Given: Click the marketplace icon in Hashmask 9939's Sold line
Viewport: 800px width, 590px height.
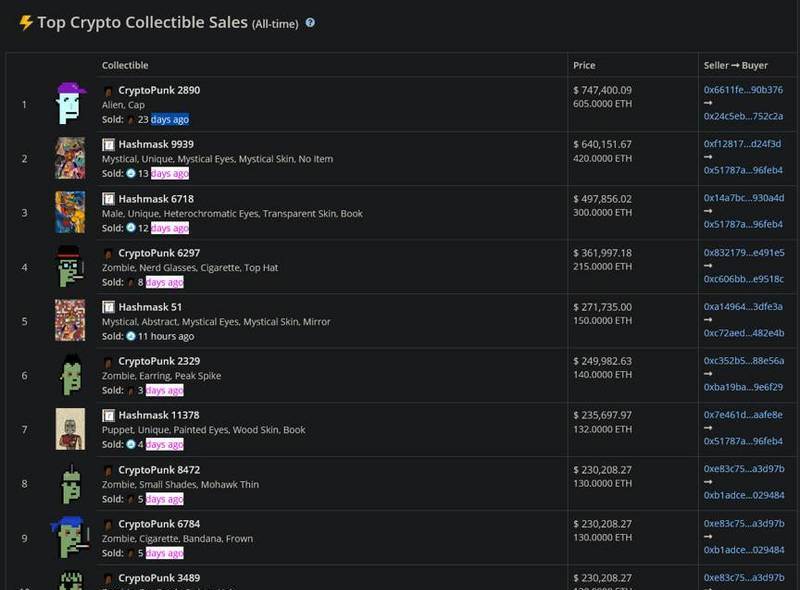Looking at the screenshot, I should click(131, 174).
